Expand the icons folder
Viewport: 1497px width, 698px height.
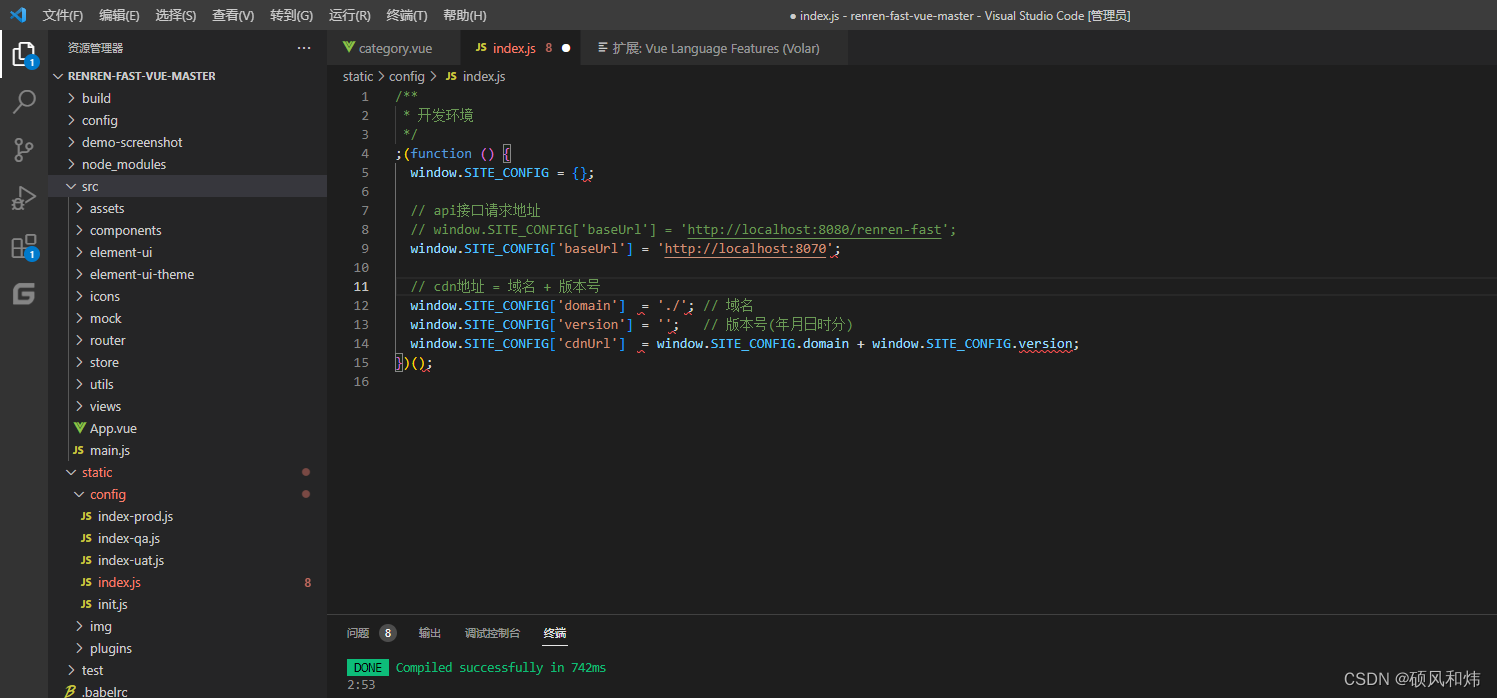[x=187, y=296]
